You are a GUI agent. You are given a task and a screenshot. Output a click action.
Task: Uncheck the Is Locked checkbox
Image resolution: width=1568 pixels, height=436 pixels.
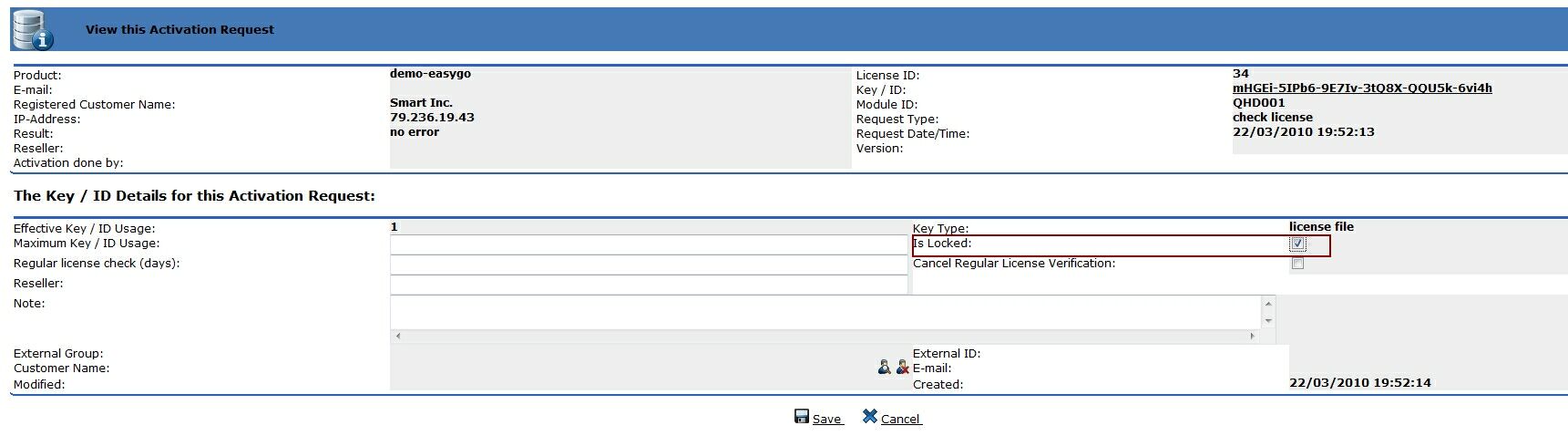1297,244
